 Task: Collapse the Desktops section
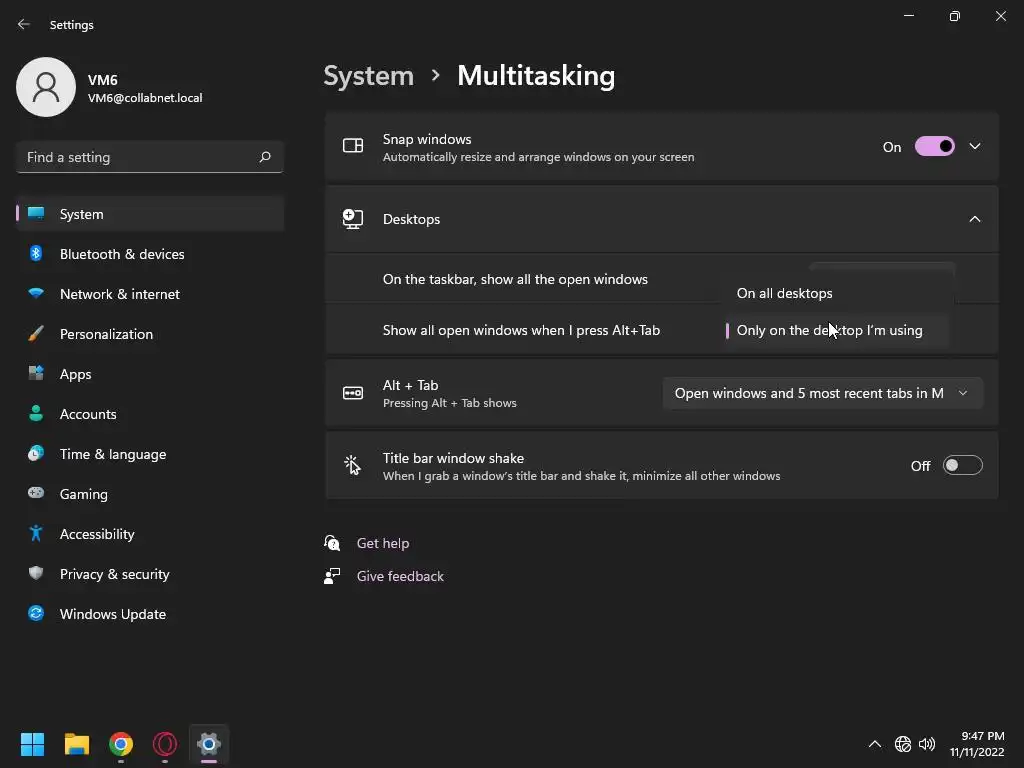pos(975,219)
